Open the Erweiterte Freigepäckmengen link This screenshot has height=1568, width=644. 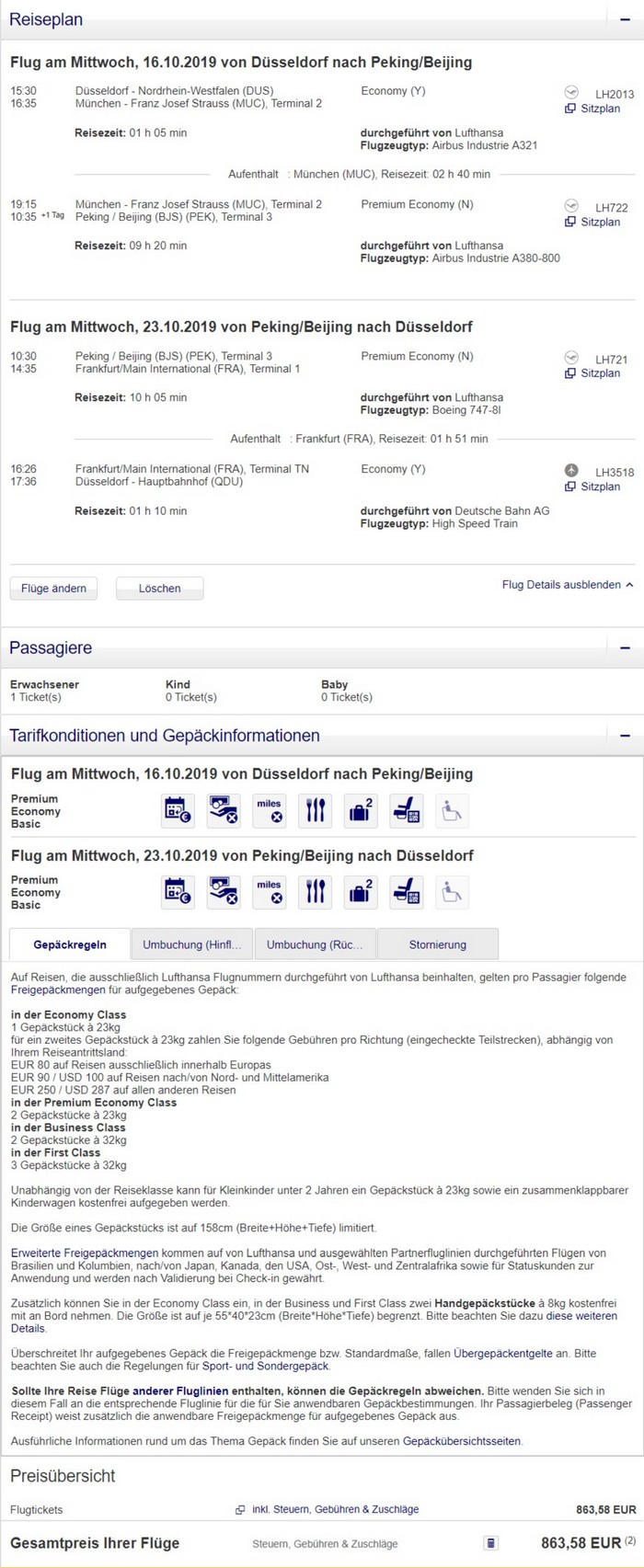coord(85,1253)
